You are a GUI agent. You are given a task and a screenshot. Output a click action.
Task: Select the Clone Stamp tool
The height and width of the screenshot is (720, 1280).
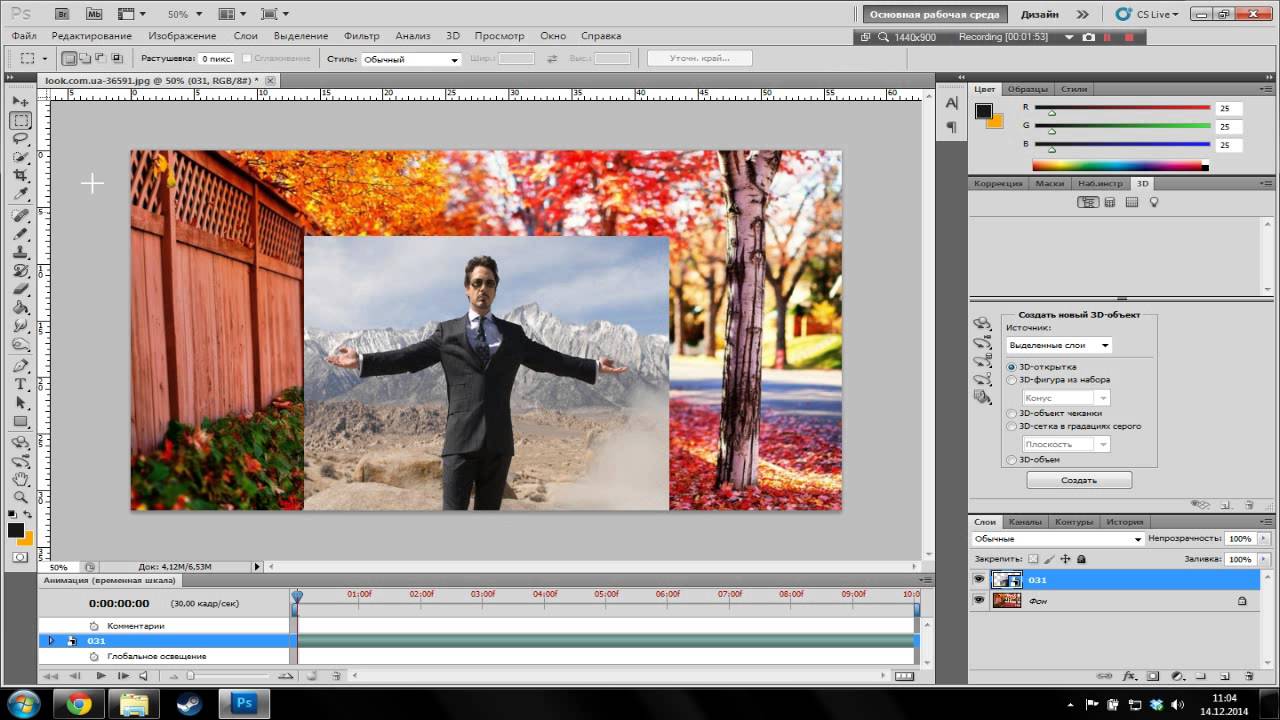[20, 252]
